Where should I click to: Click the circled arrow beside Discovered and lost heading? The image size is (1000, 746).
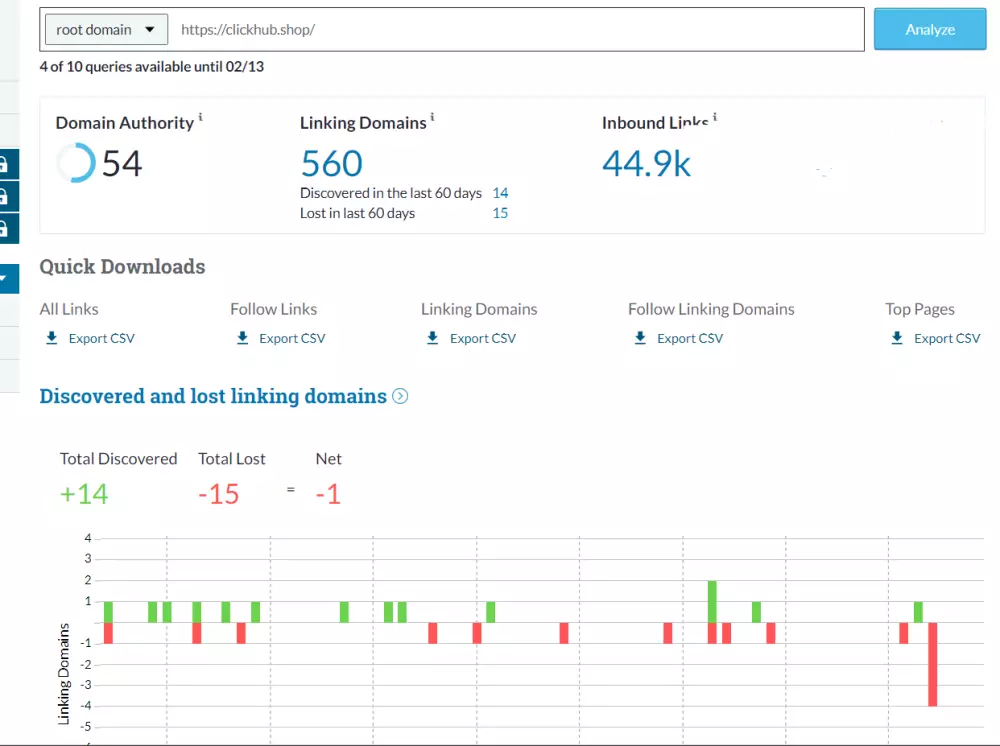tap(400, 396)
